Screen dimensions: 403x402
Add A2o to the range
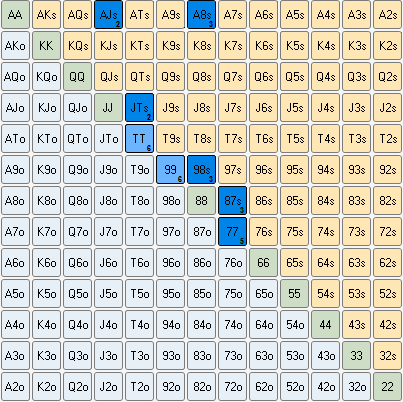[15, 387]
